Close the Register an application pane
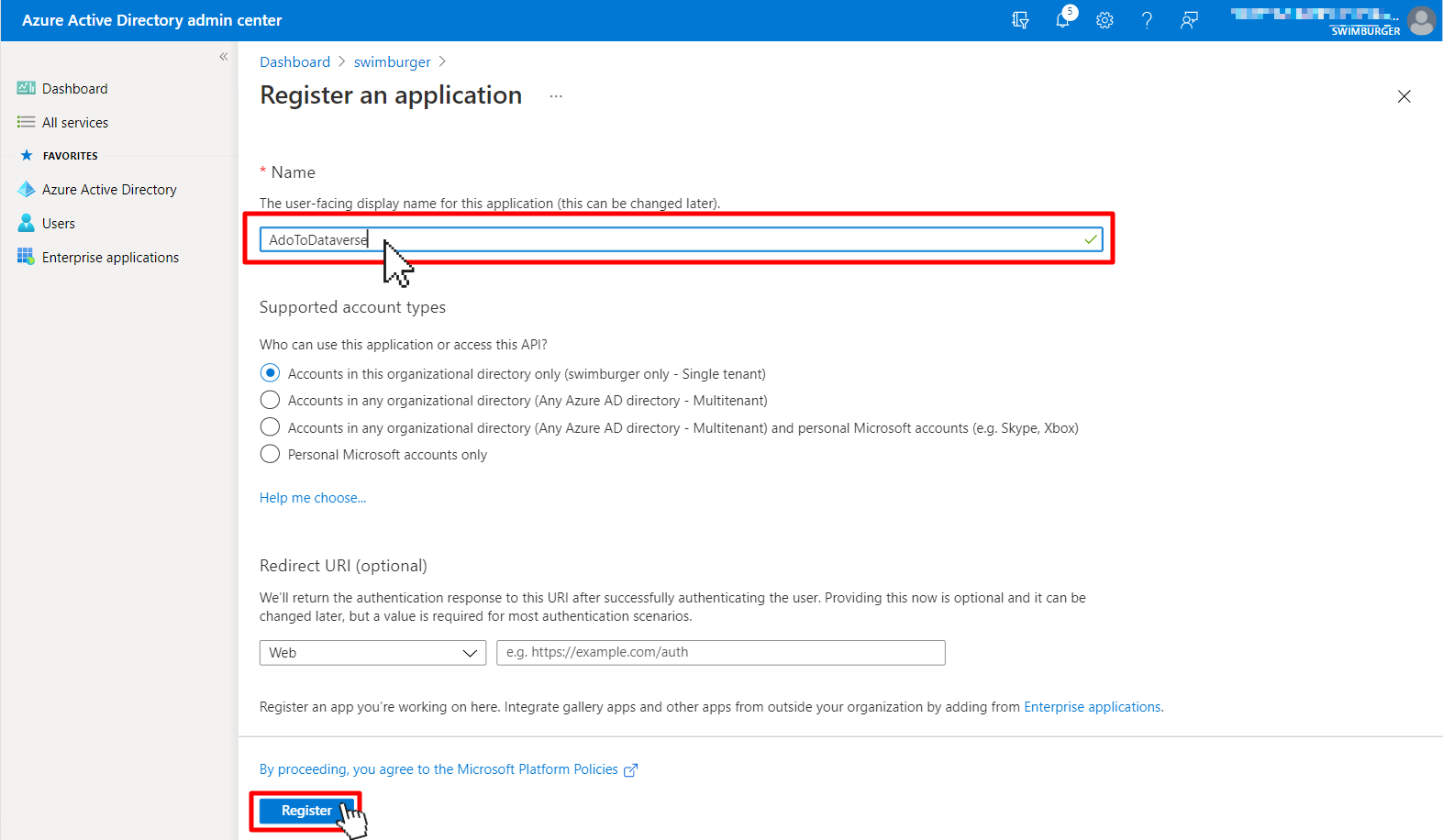Viewport: 1443px width, 840px height. point(1404,96)
